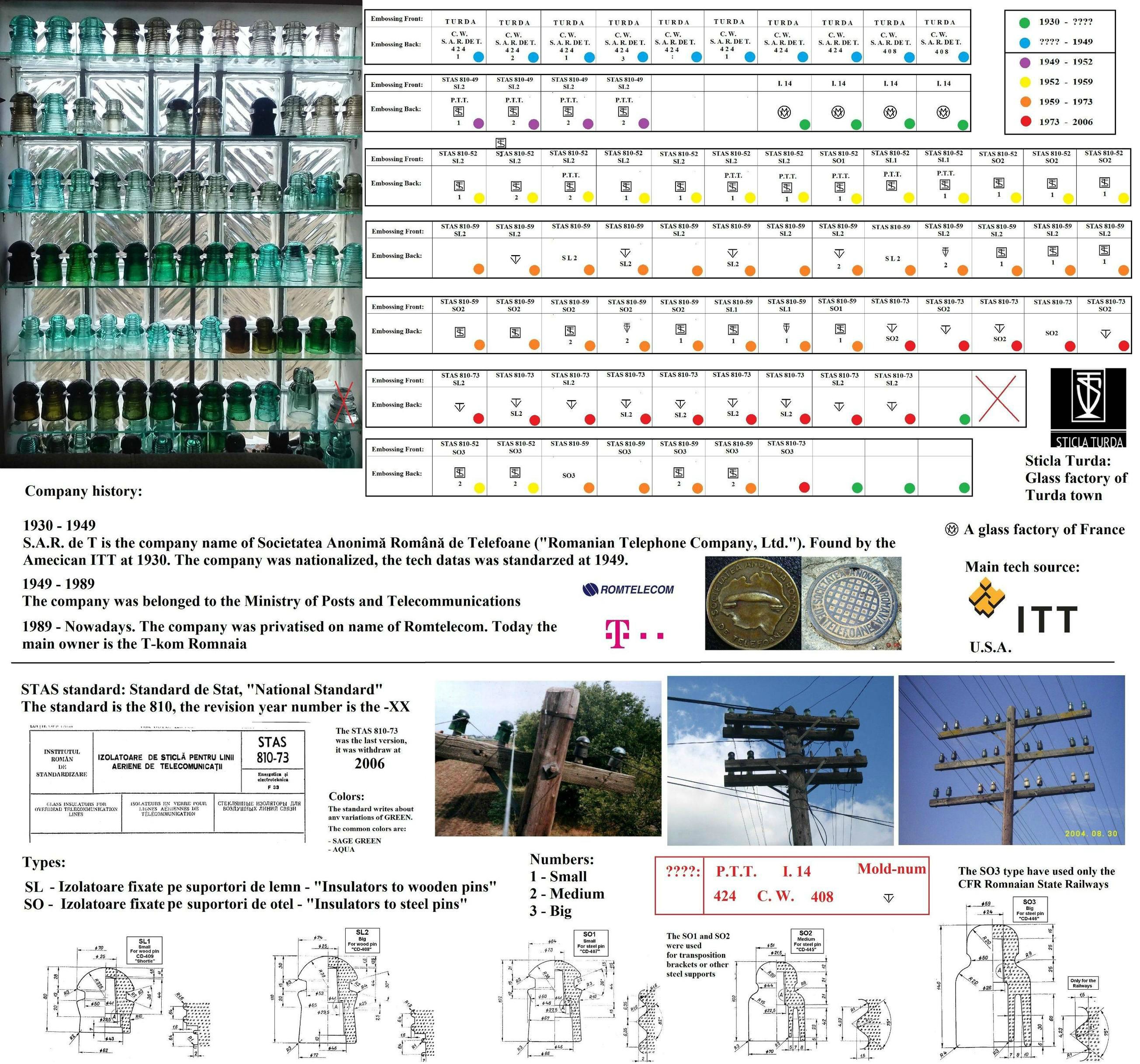Click the SO3 Big railway insulator drawing

point(1024,979)
